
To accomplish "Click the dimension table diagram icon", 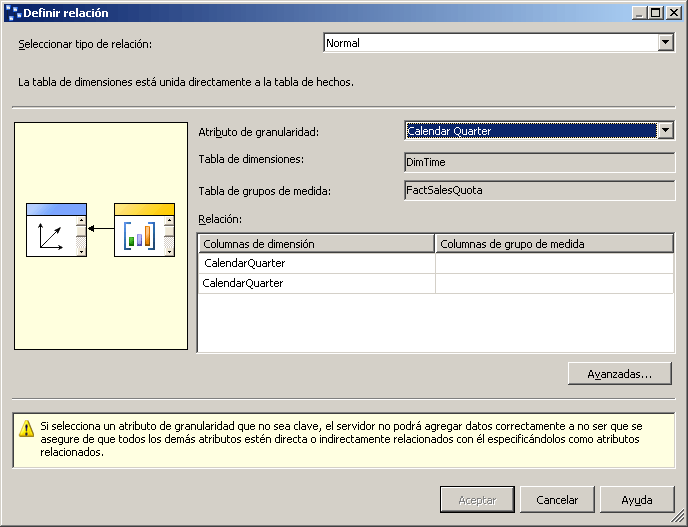I will (x=56, y=230).
